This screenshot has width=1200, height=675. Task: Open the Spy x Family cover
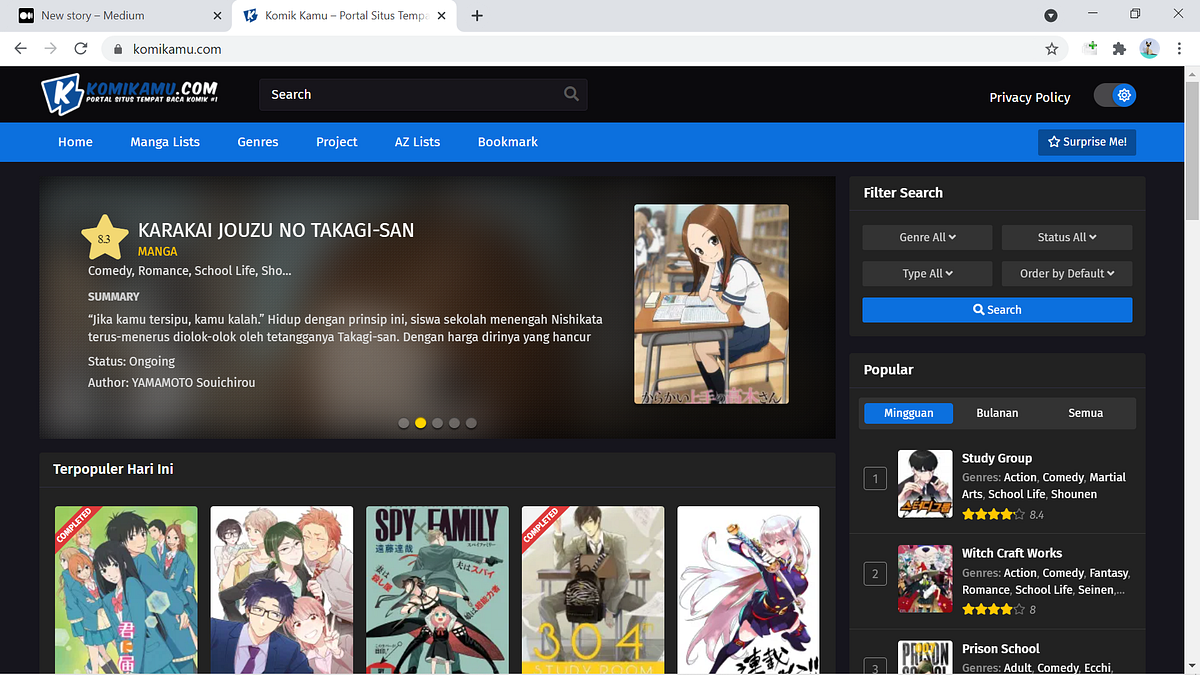coord(437,590)
